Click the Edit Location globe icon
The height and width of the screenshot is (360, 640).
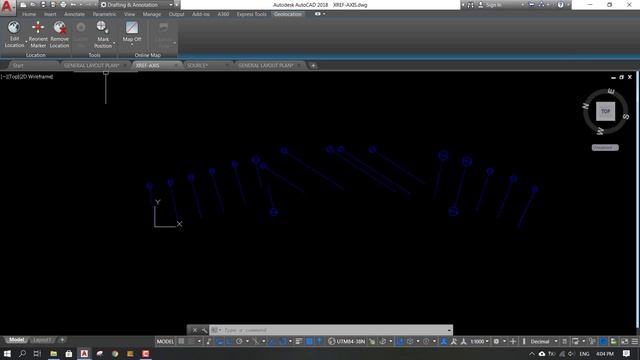(x=14, y=27)
